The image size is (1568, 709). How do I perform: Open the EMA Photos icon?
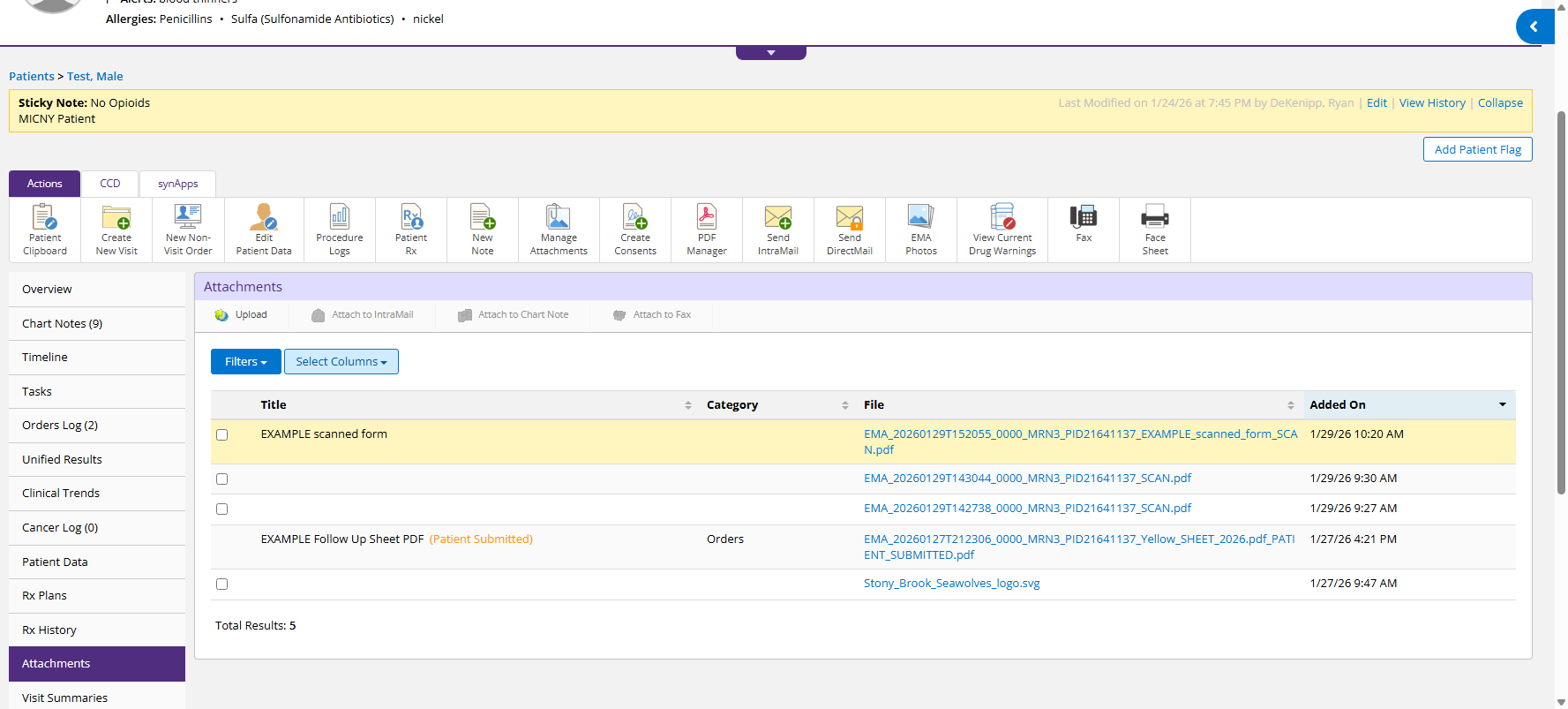920,230
